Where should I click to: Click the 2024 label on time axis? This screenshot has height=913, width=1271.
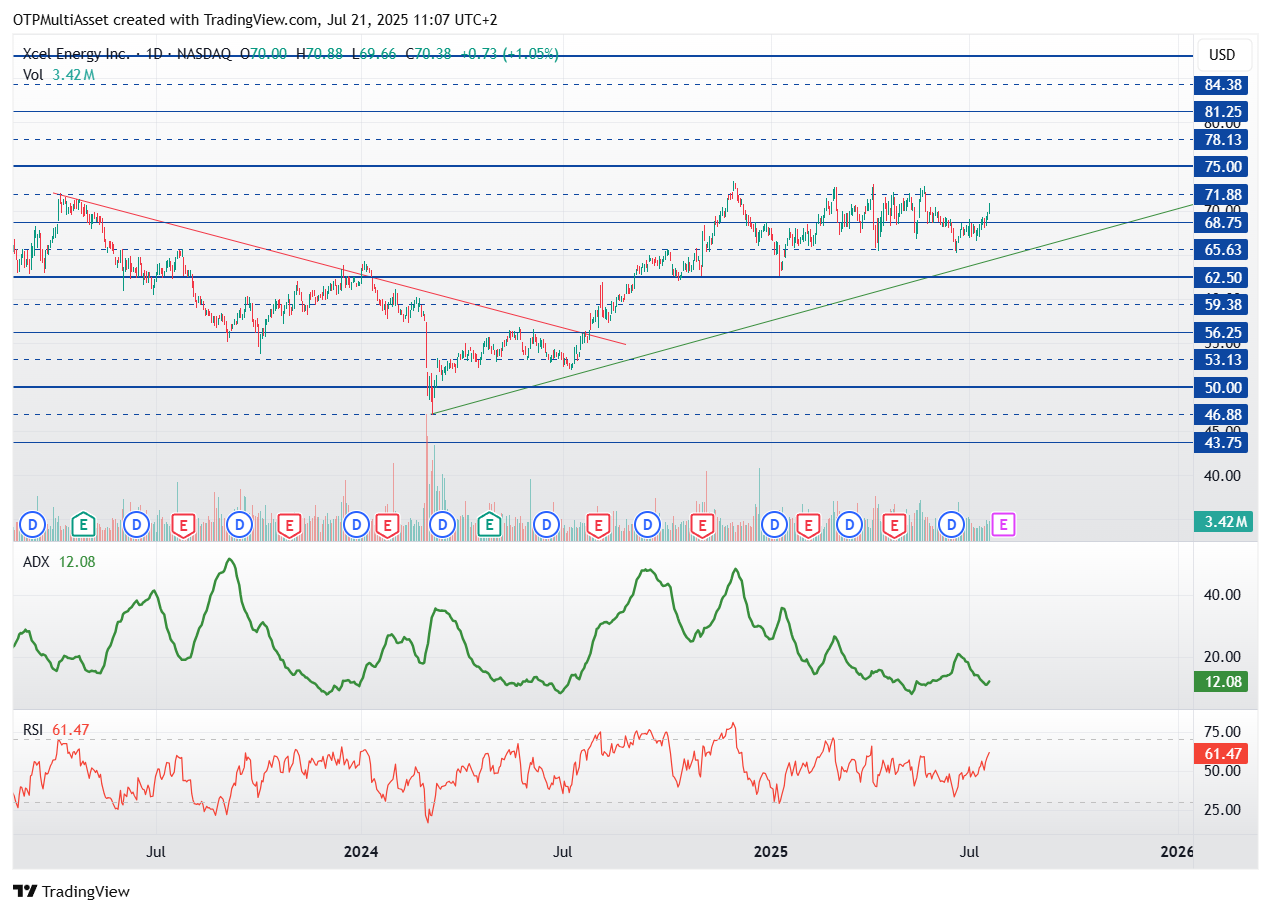click(x=360, y=852)
